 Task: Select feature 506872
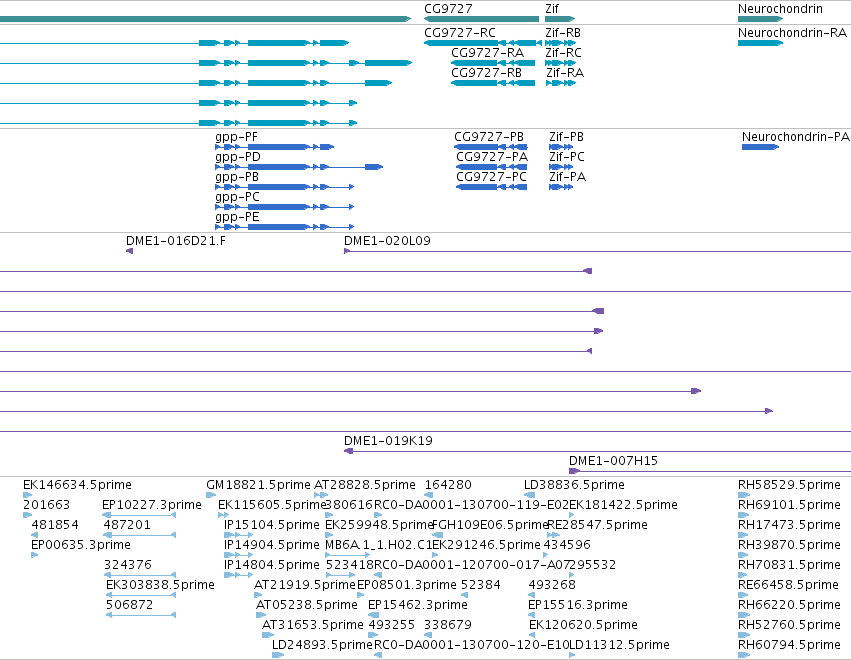(x=129, y=605)
